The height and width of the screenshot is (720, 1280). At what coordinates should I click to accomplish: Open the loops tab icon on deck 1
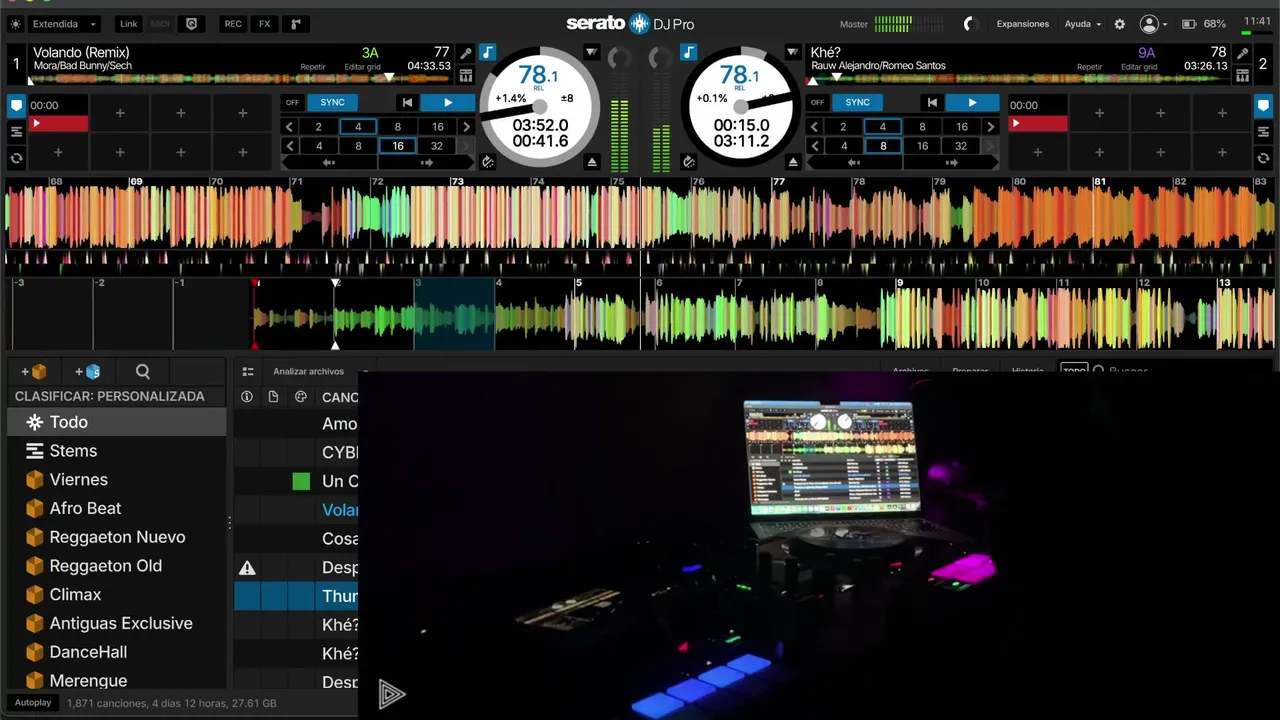click(x=16, y=158)
